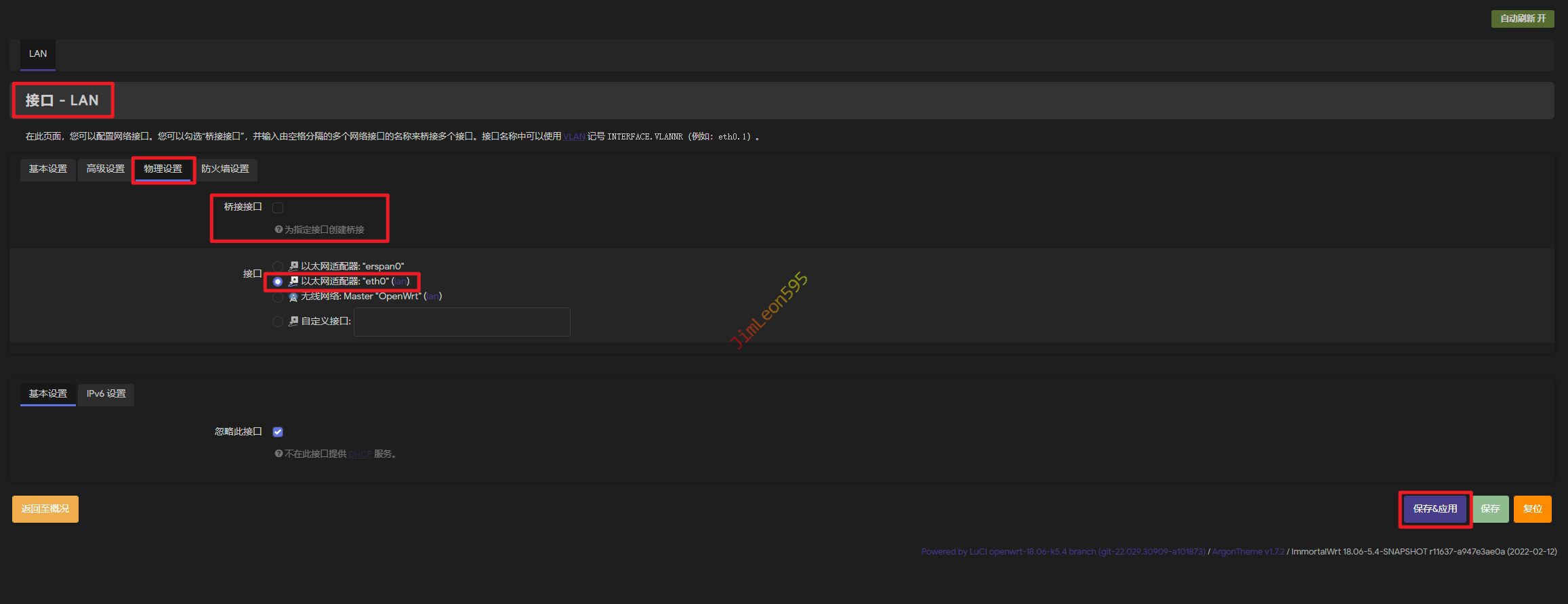Click the 返回至概况 button
Screen dimensions: 1568x604
(x=45, y=509)
